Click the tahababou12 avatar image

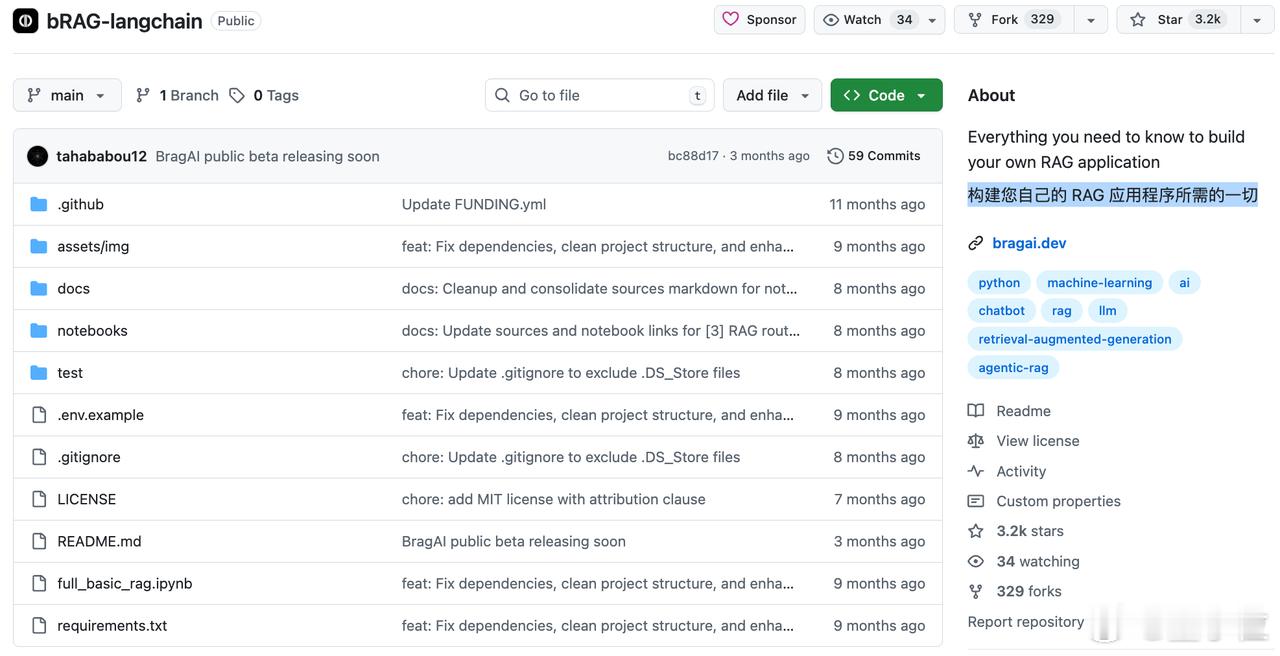[x=38, y=156]
